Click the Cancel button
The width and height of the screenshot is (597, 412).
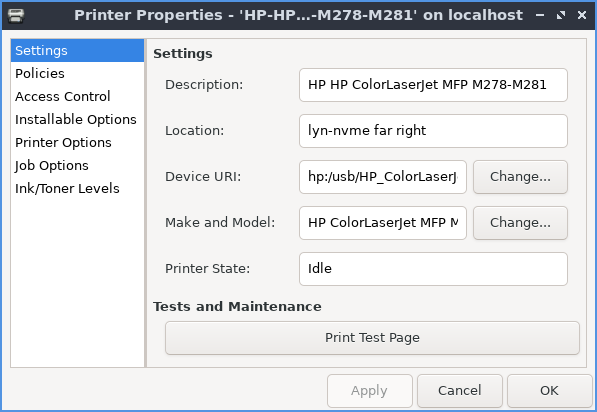pos(460,391)
